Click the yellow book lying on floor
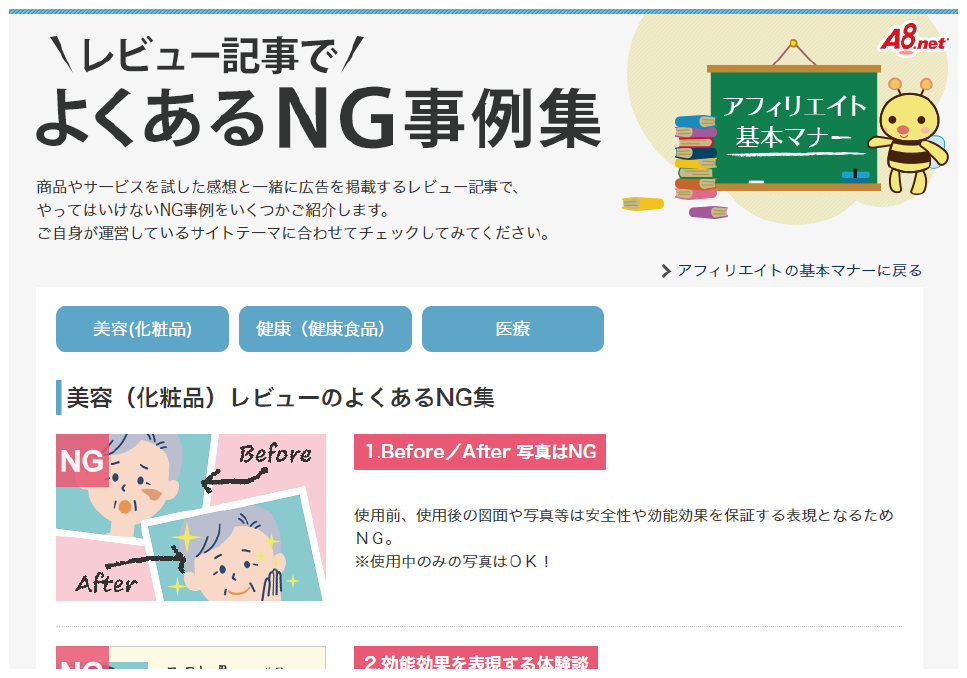This screenshot has width=967, height=678. (643, 204)
